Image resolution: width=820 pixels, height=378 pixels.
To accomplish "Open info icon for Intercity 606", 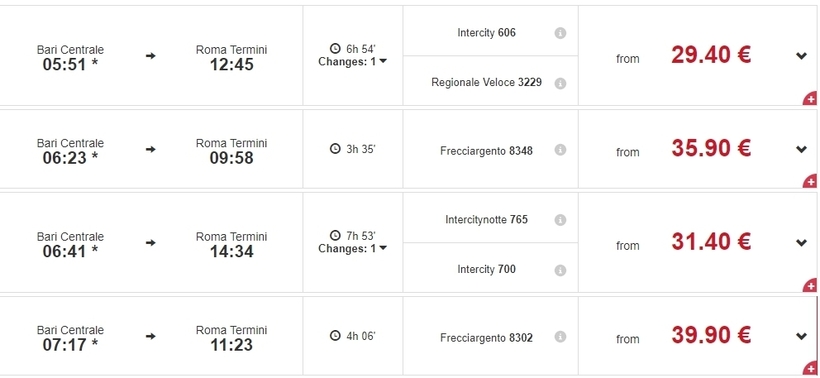I will (560, 33).
